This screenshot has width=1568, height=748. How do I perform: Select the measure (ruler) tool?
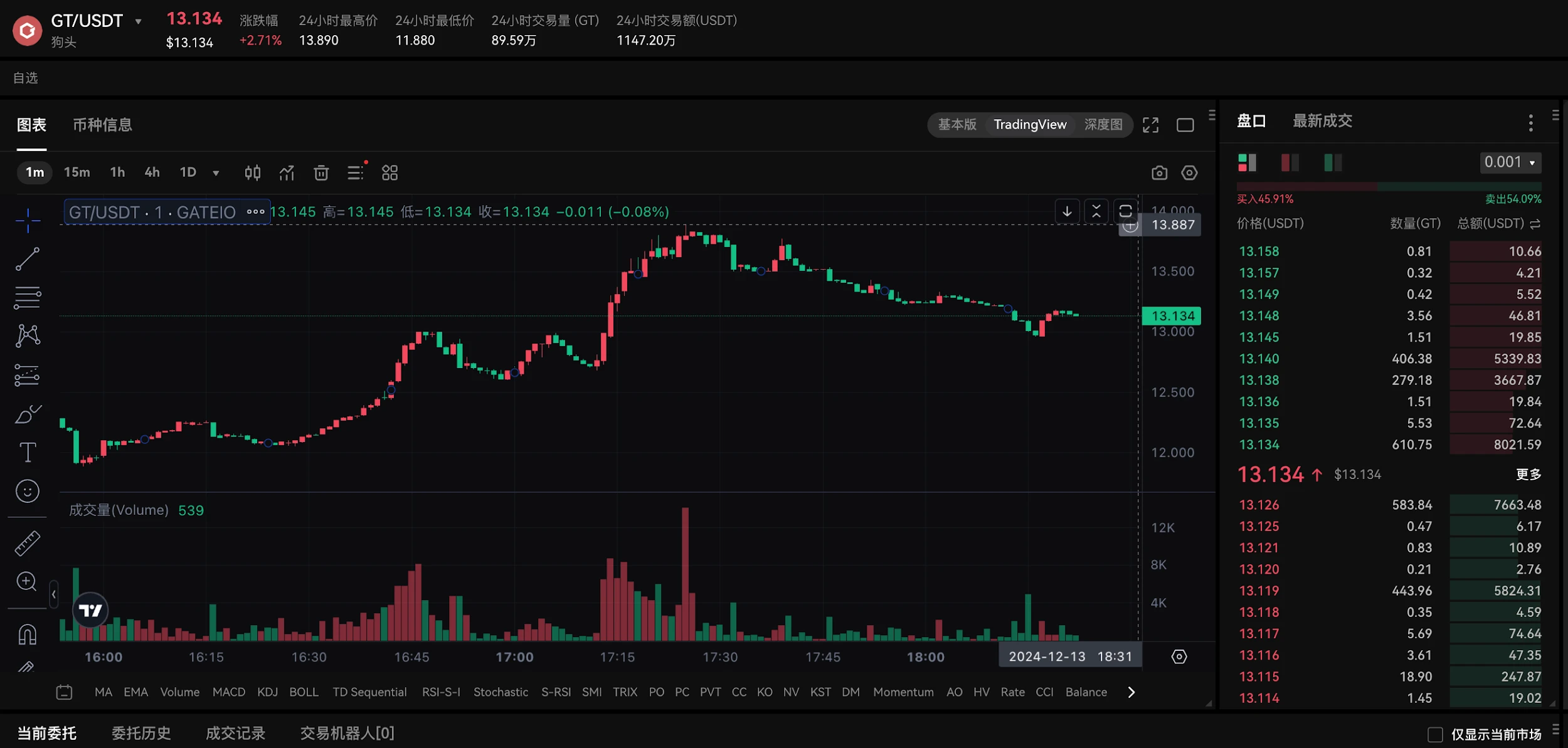click(x=27, y=543)
